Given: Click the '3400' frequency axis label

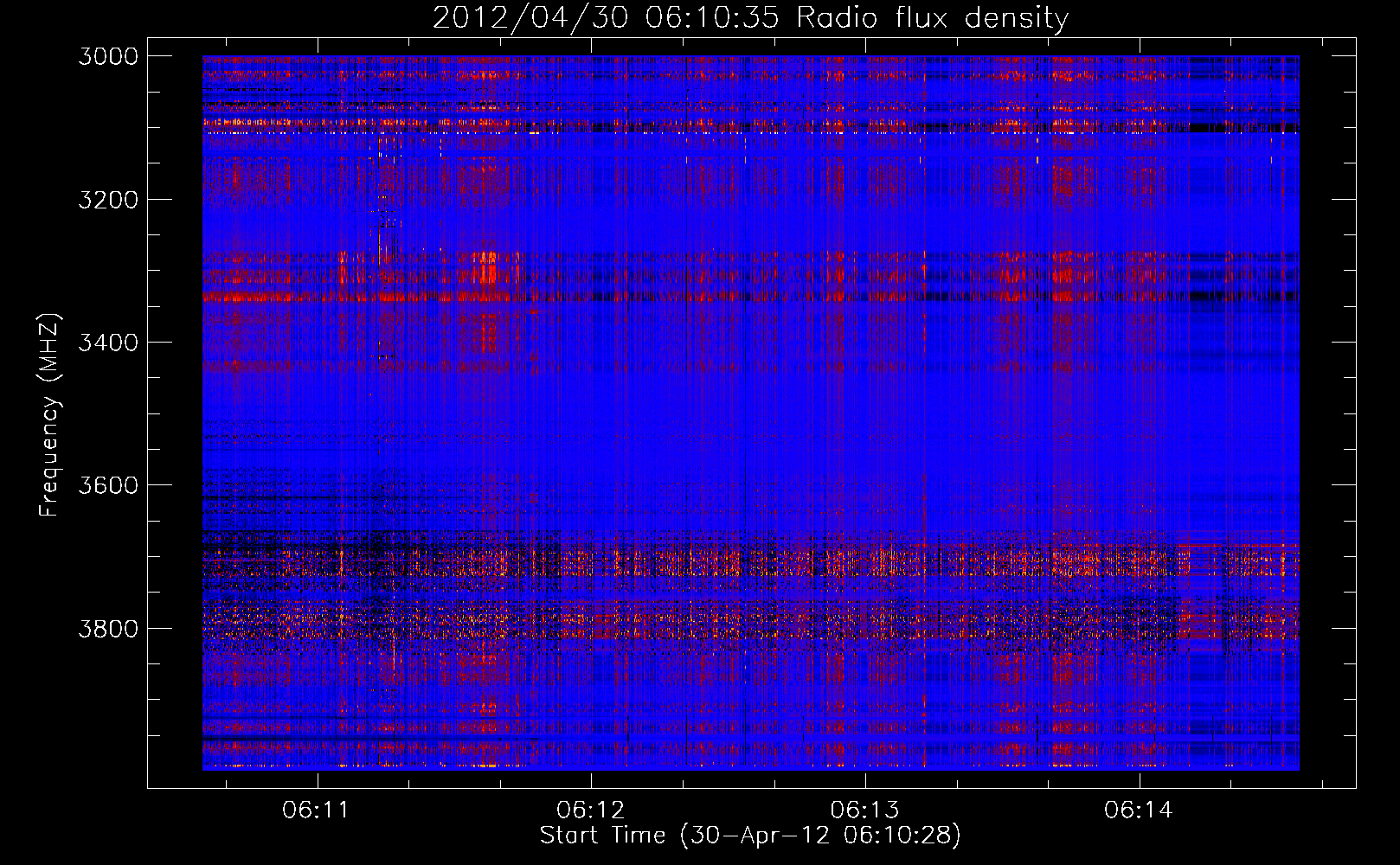Looking at the screenshot, I should 108,343.
